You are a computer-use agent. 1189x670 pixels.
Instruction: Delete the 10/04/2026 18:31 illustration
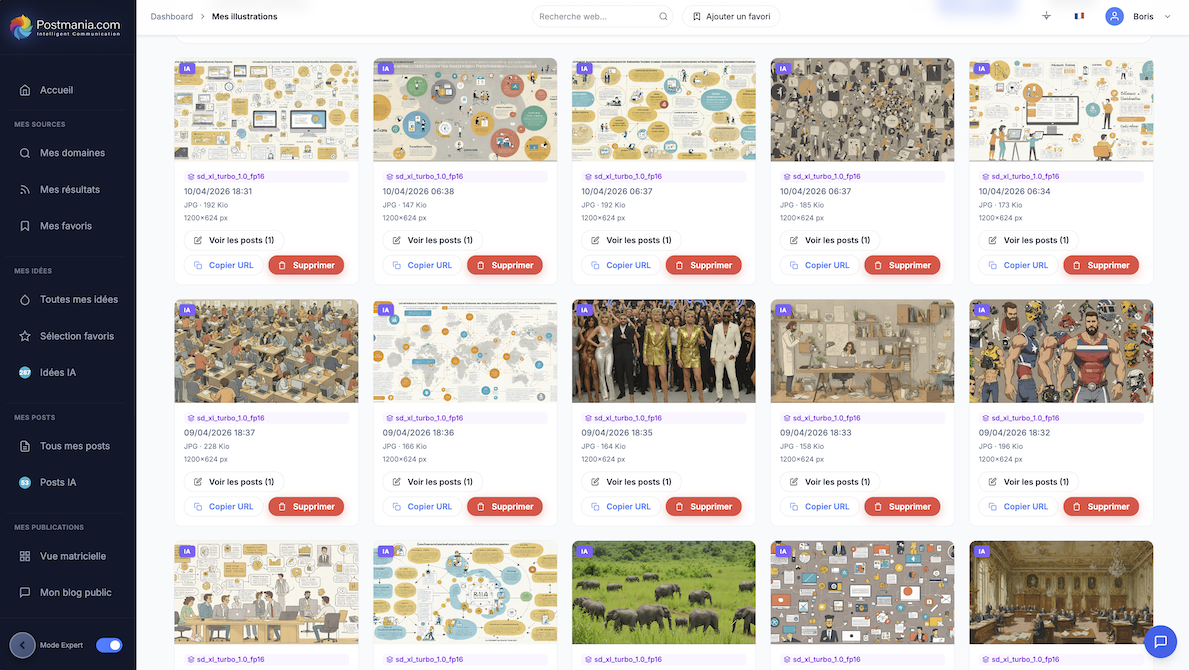coord(306,265)
